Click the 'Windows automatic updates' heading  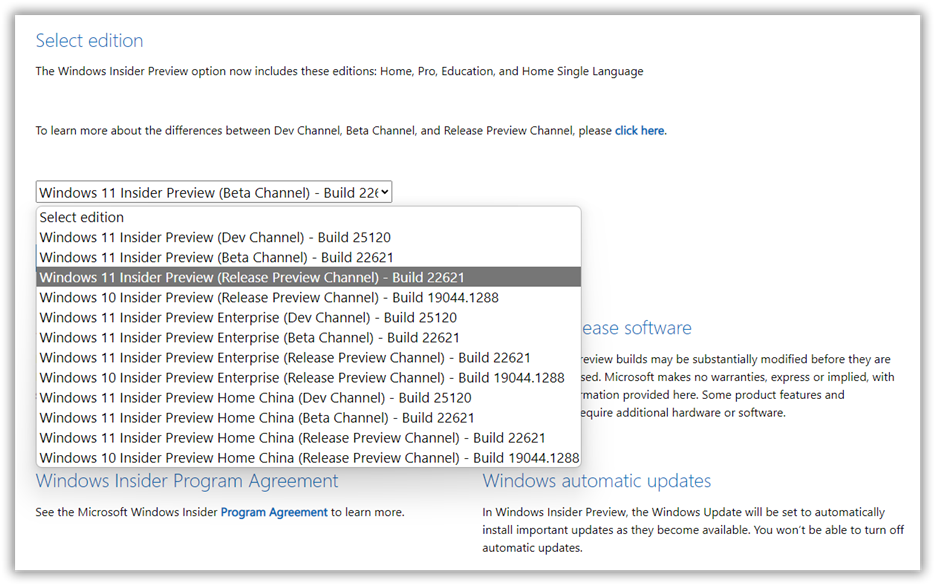pos(596,481)
